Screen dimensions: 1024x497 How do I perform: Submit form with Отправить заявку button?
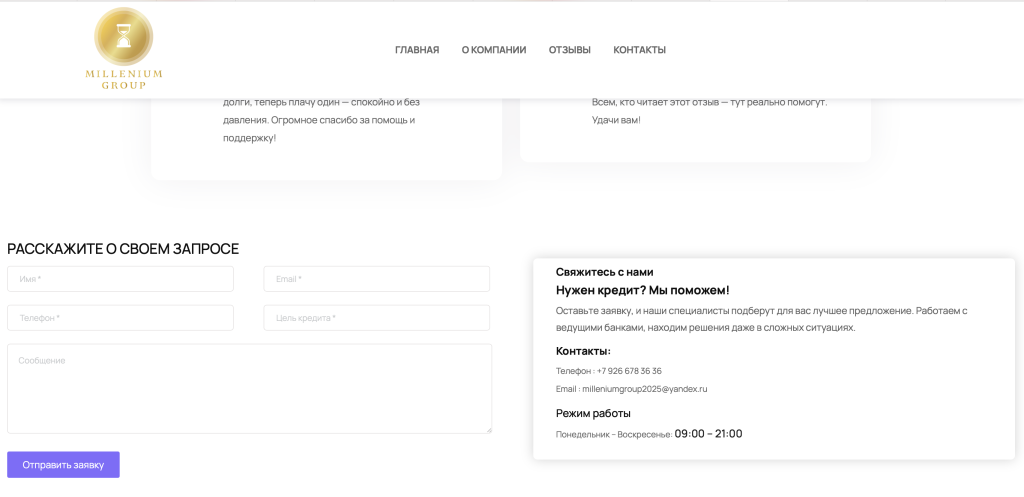(x=63, y=465)
